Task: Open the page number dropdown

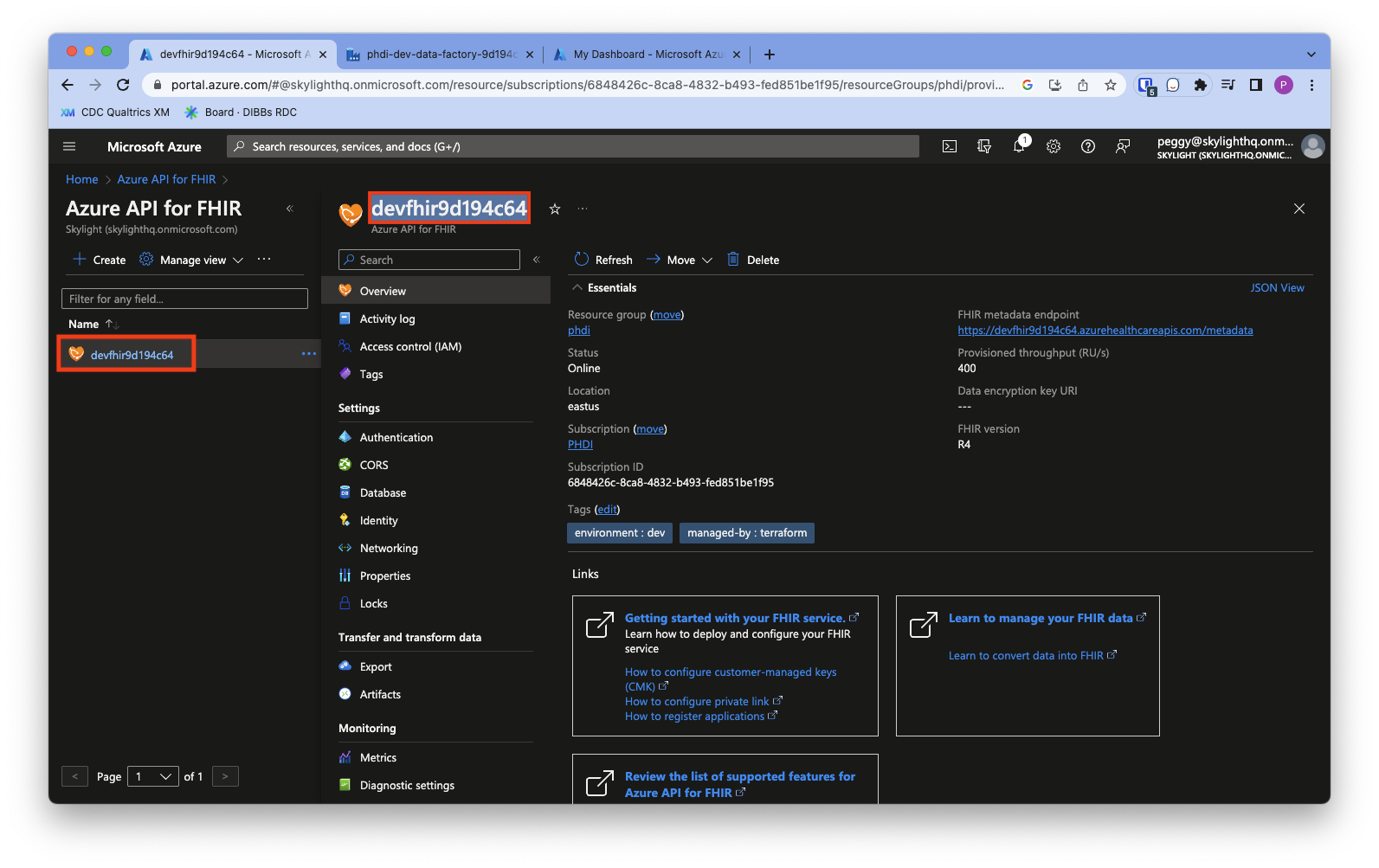Action: (x=153, y=776)
